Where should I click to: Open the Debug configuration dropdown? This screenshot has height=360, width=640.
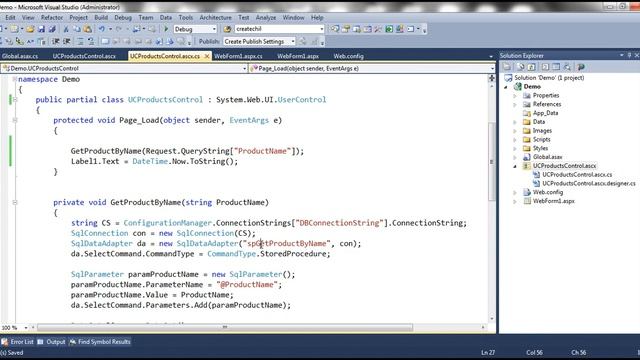click(214, 29)
